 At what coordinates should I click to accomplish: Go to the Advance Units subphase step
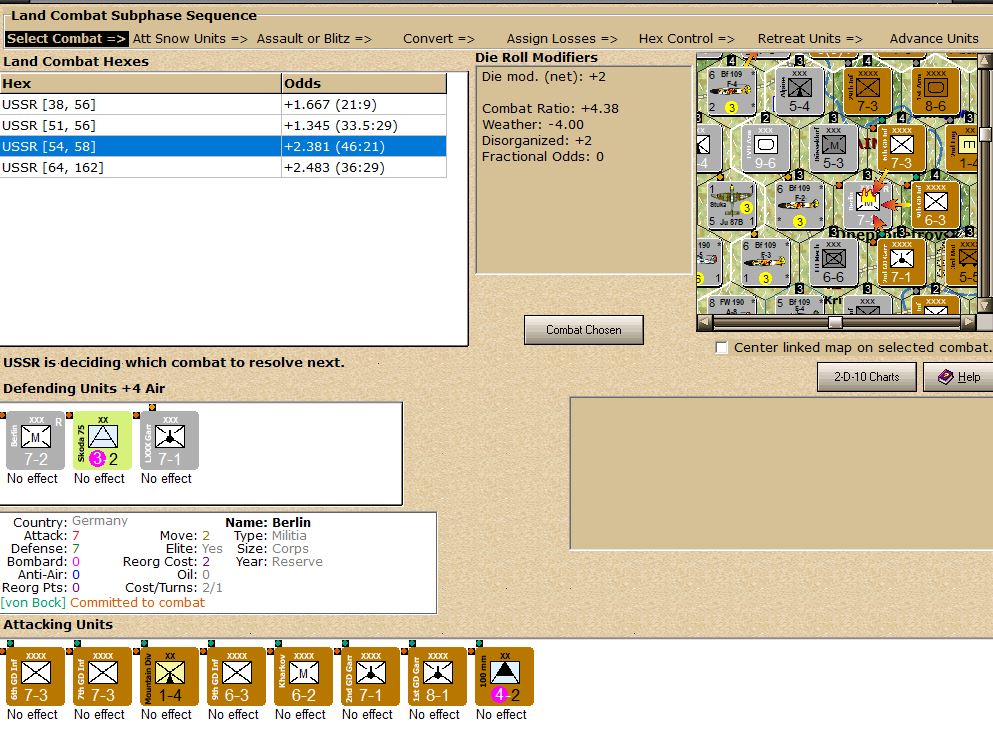pos(934,39)
